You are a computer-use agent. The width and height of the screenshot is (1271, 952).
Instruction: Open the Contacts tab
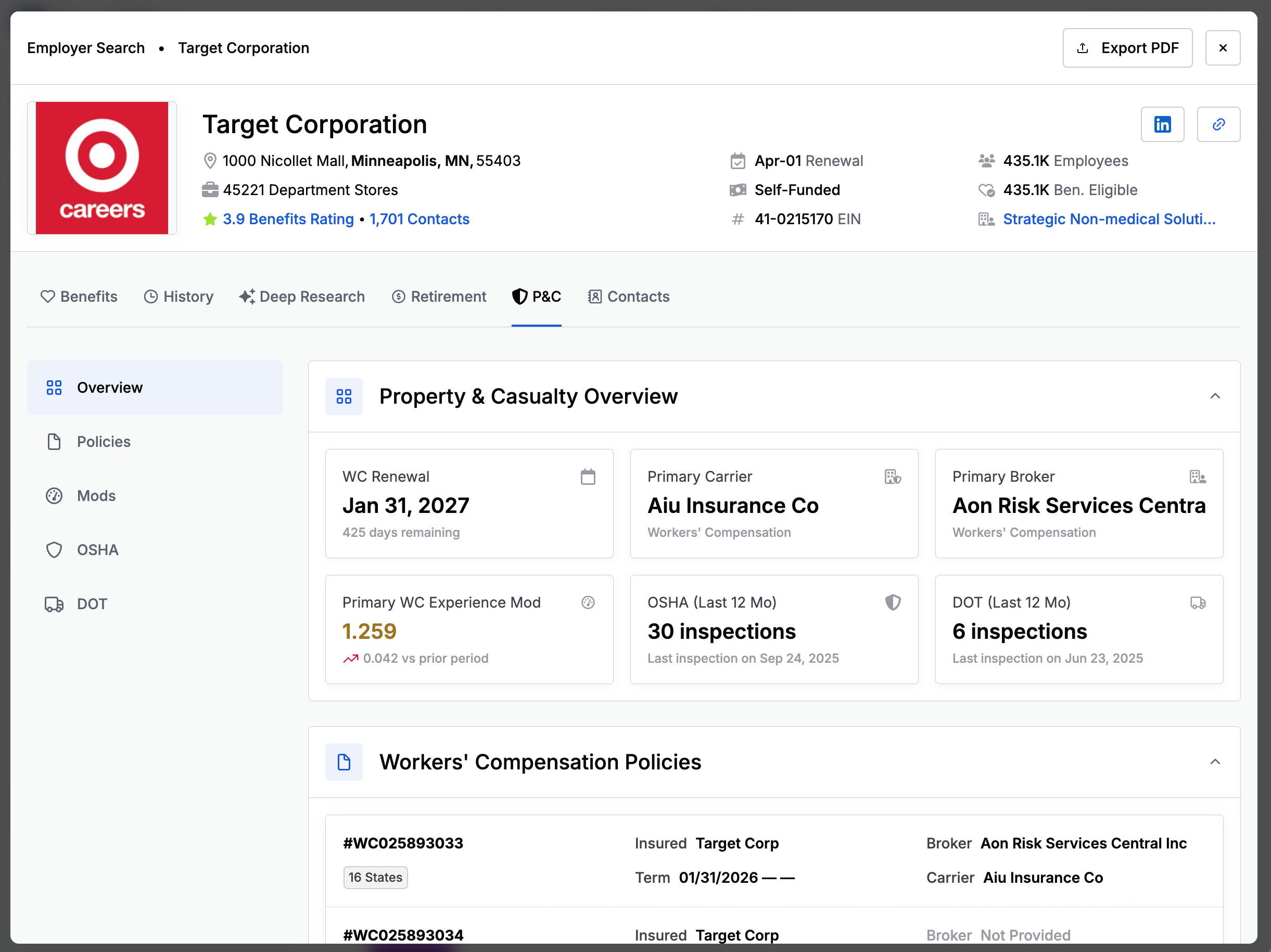coord(629,297)
